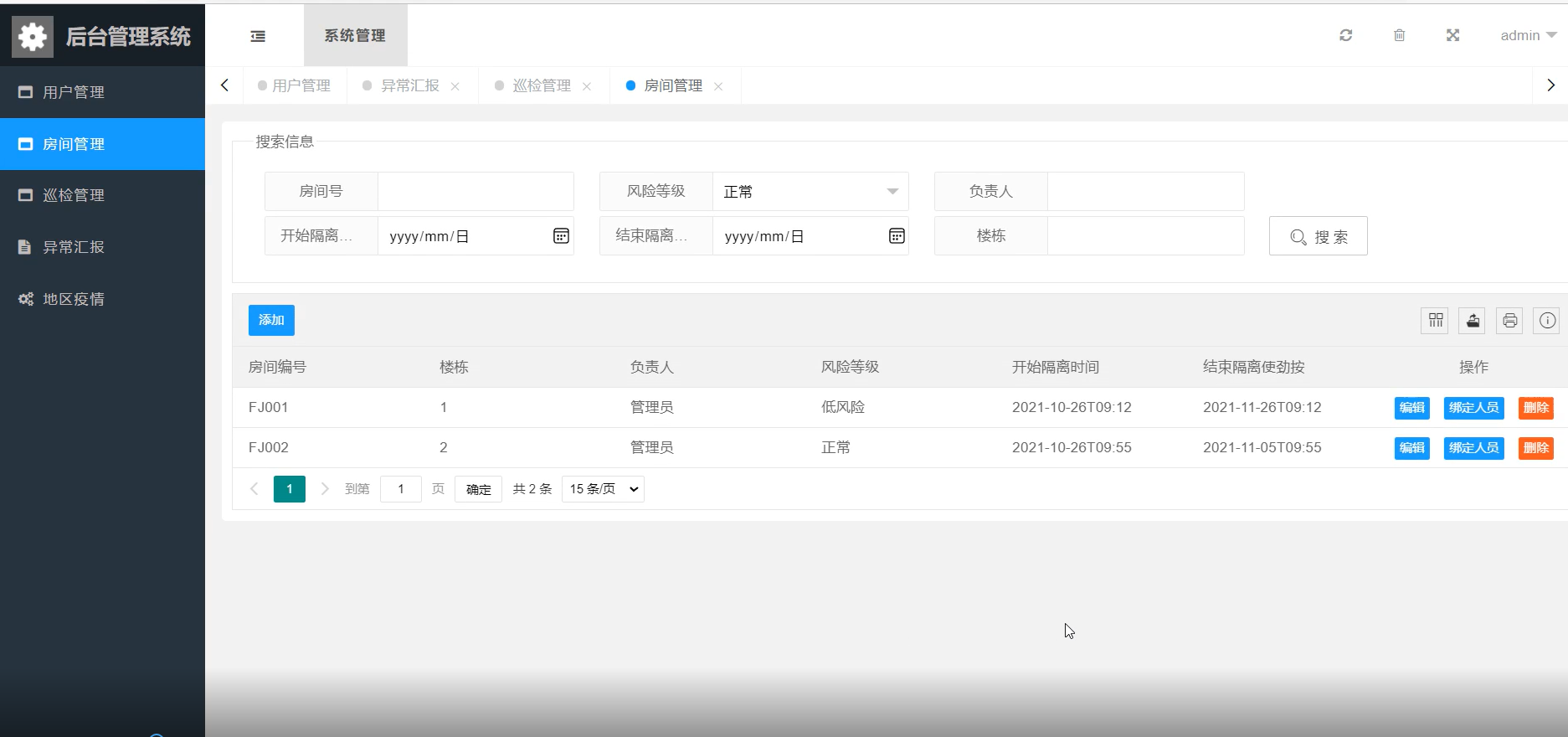Close the 异常汇报 tab
1568x737 pixels.
pyautogui.click(x=455, y=86)
